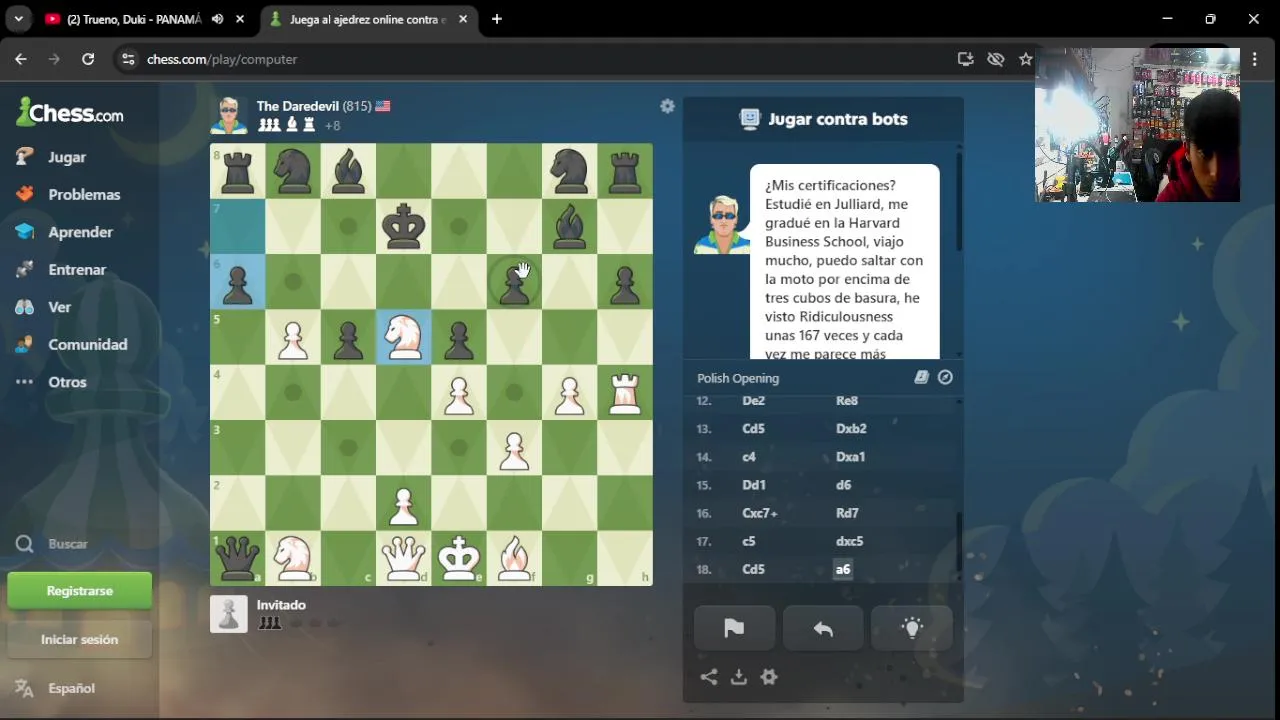Click the Polish Opening label
Screen dimensions: 1280x720
[738, 378]
